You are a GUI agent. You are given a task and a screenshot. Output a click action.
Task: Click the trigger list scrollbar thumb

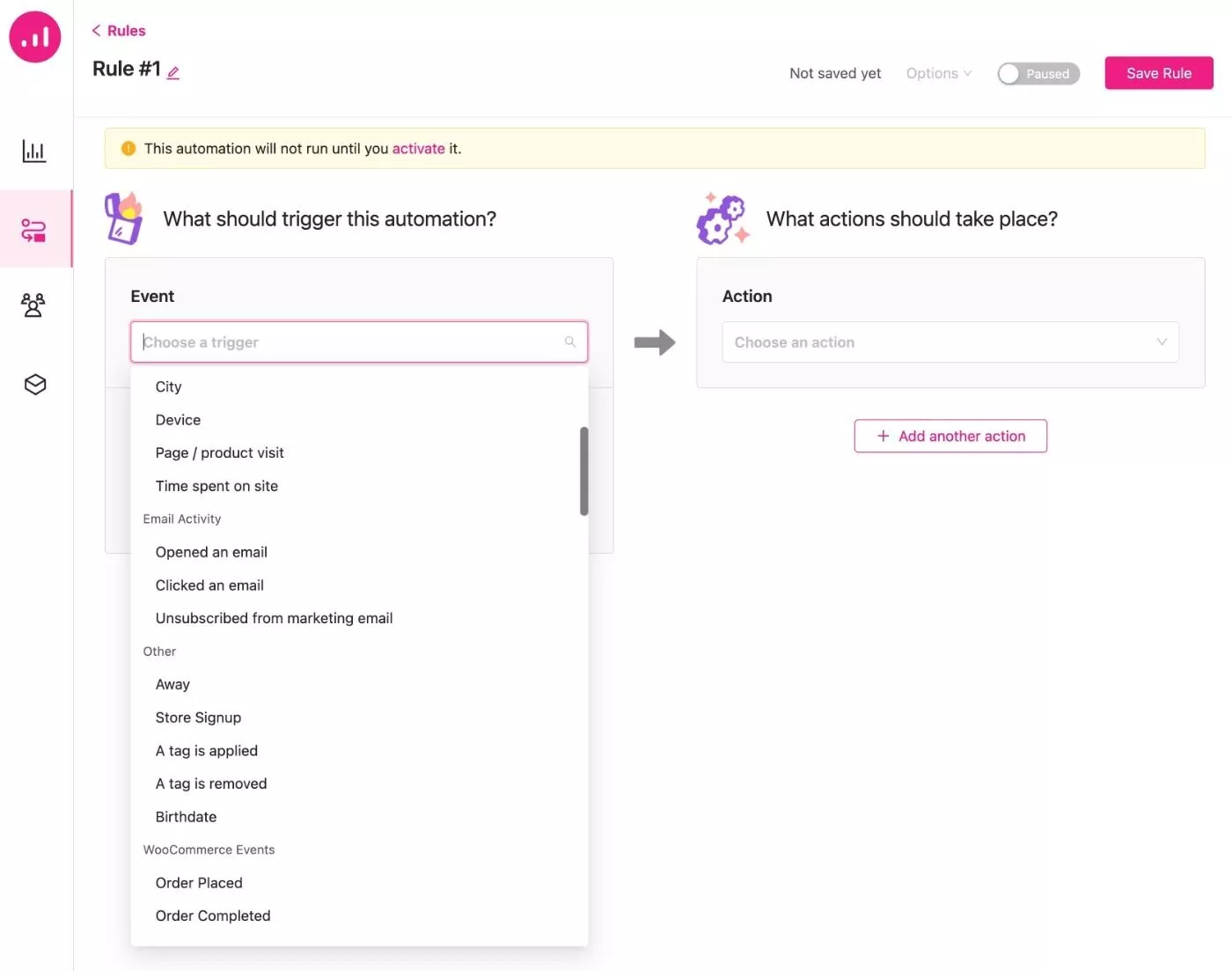tap(583, 471)
